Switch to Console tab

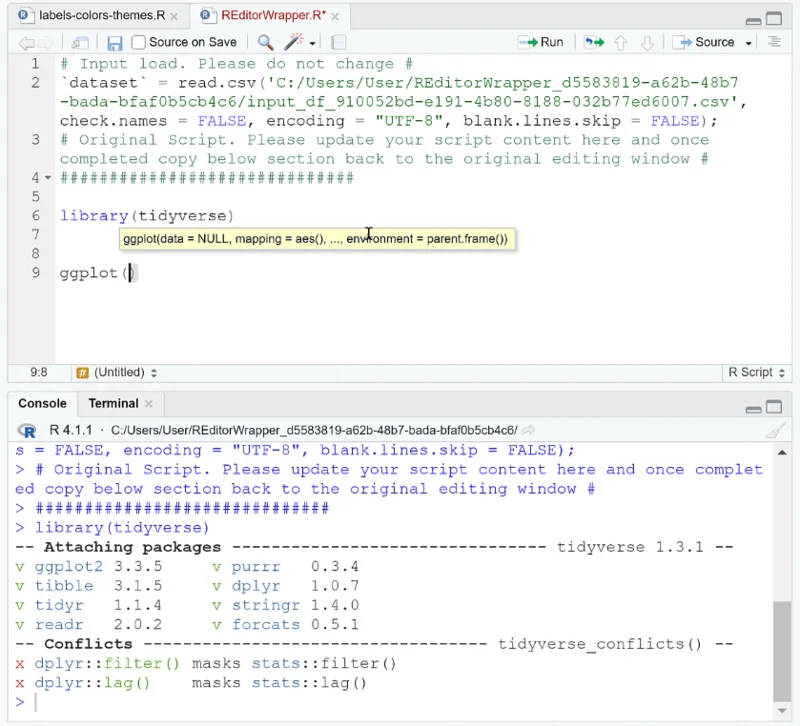42,404
